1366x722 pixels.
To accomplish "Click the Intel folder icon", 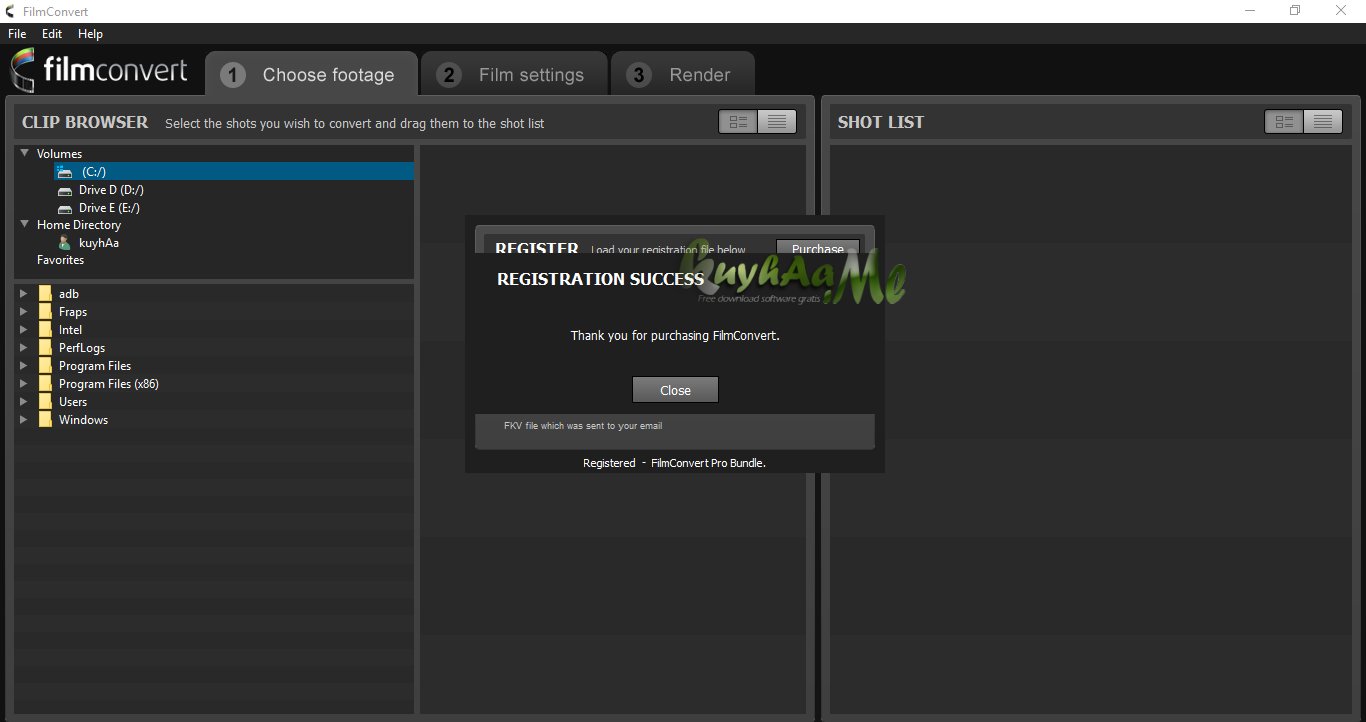I will pyautogui.click(x=45, y=330).
